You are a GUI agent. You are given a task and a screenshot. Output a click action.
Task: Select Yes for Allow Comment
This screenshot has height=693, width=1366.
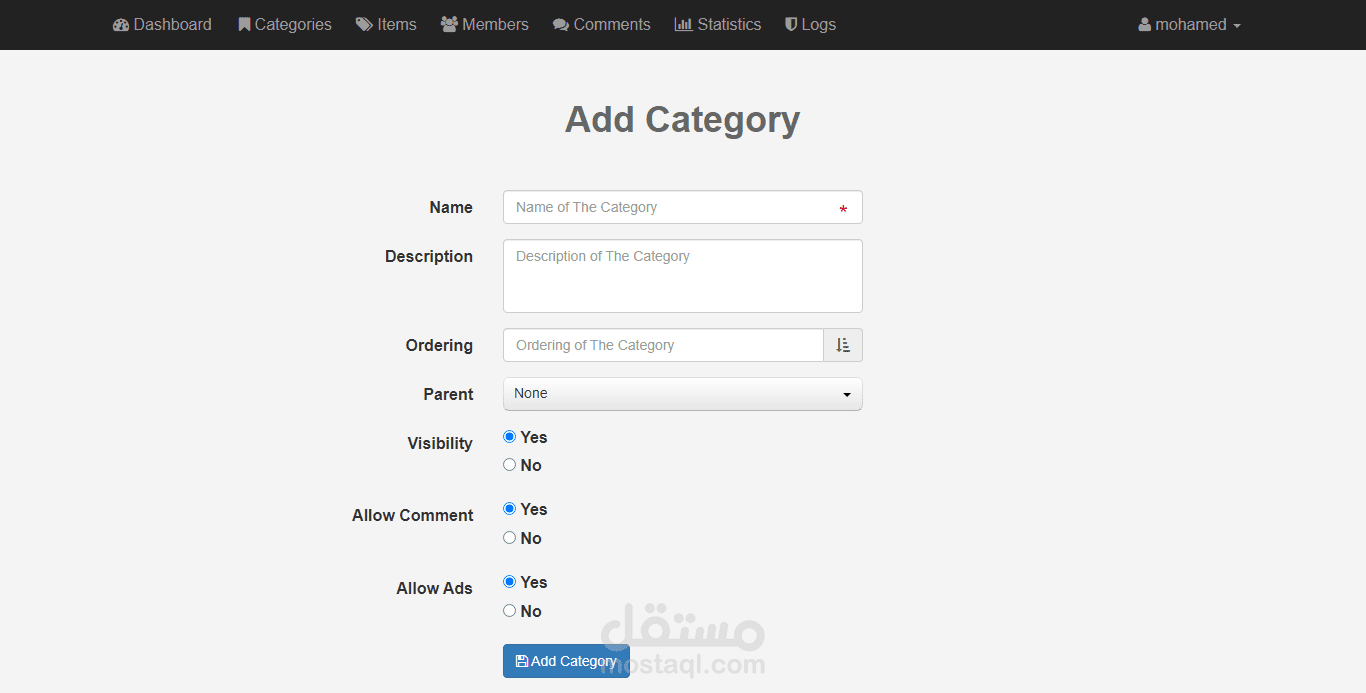point(510,509)
